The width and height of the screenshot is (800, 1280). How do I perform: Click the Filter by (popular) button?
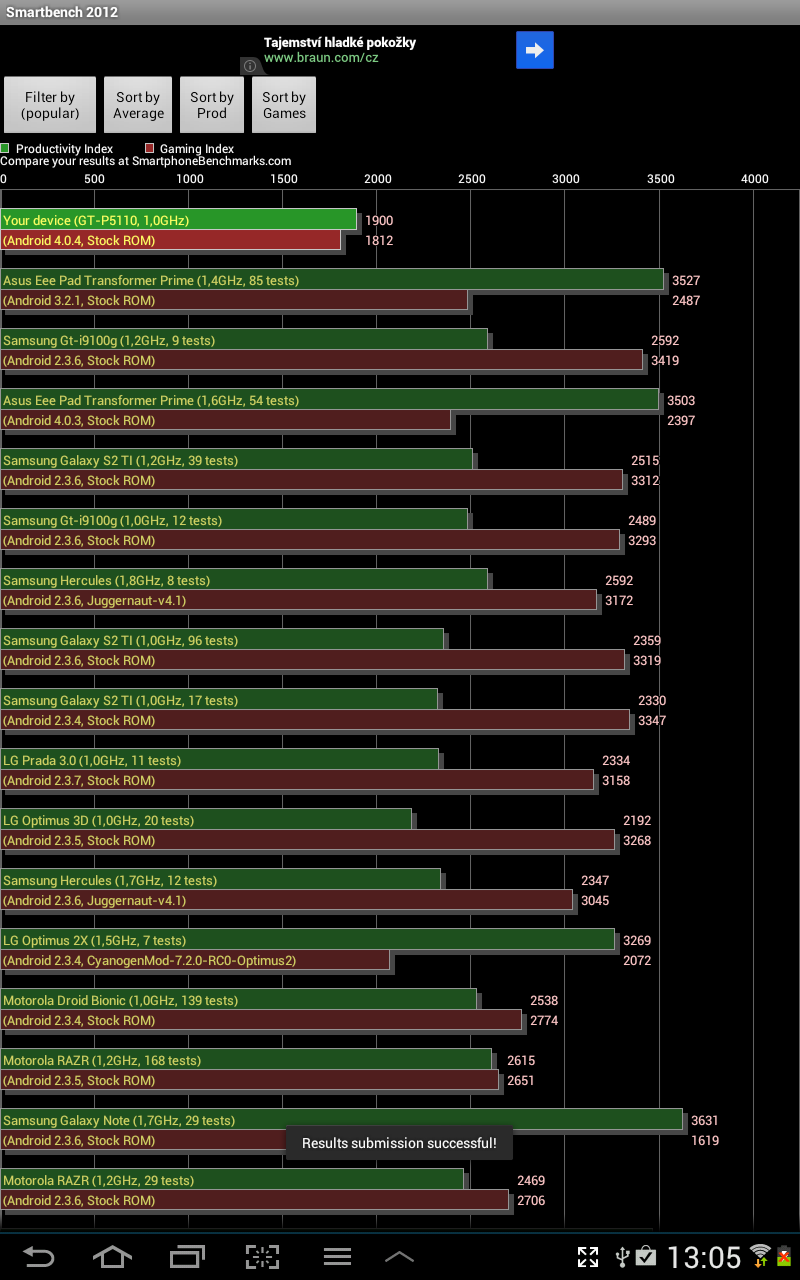tap(50, 105)
